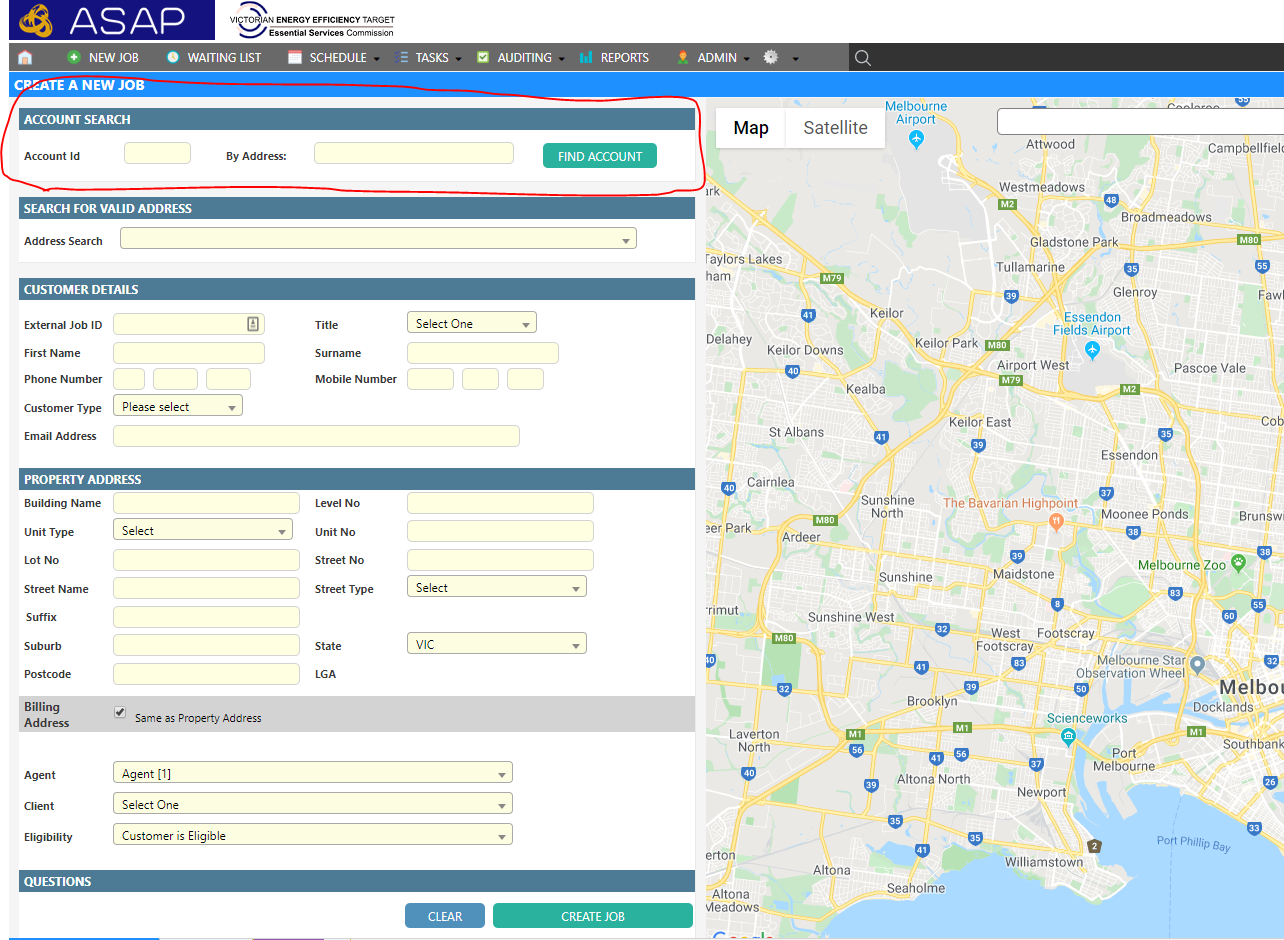This screenshot has width=1284, height=940.
Task: Click the home icon in navigation bar
Action: click(x=26, y=58)
